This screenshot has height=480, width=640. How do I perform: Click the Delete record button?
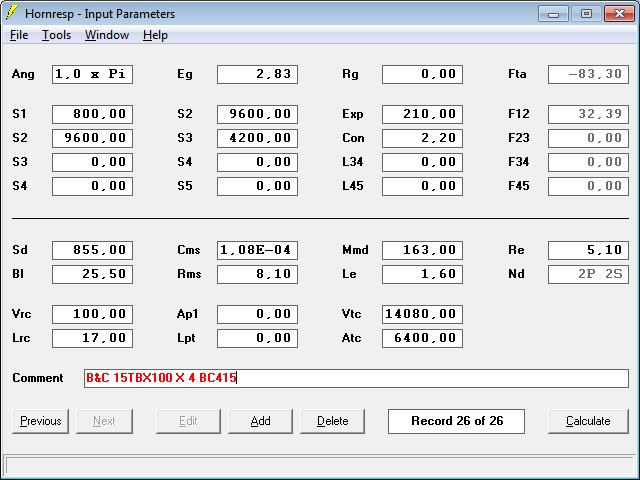(x=332, y=421)
